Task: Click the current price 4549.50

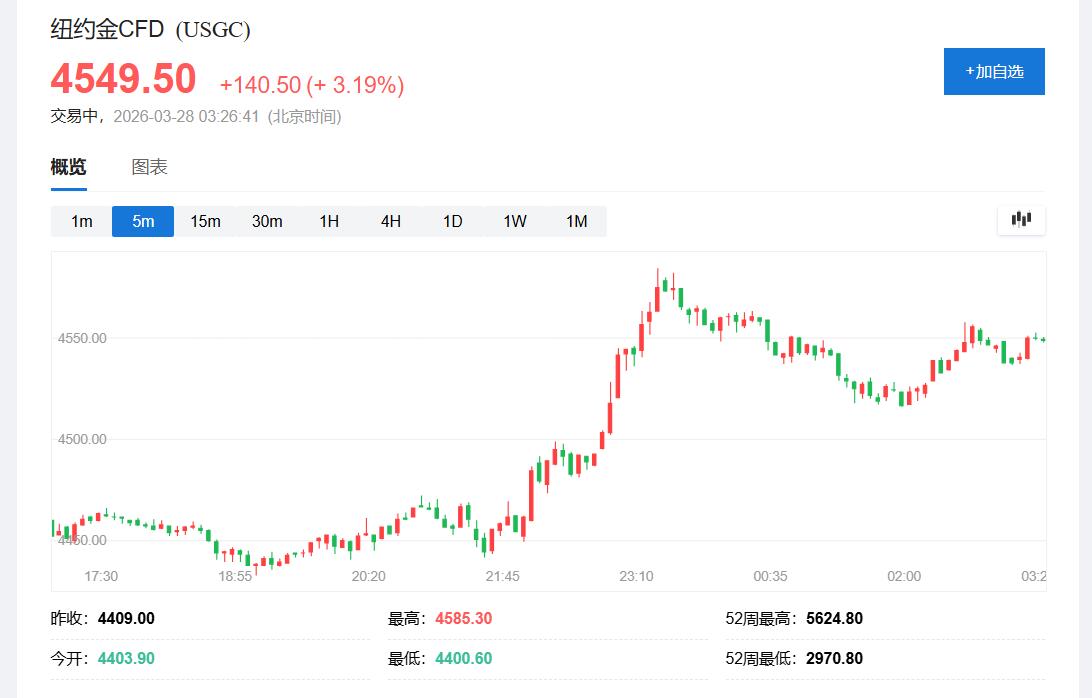Action: (x=121, y=78)
